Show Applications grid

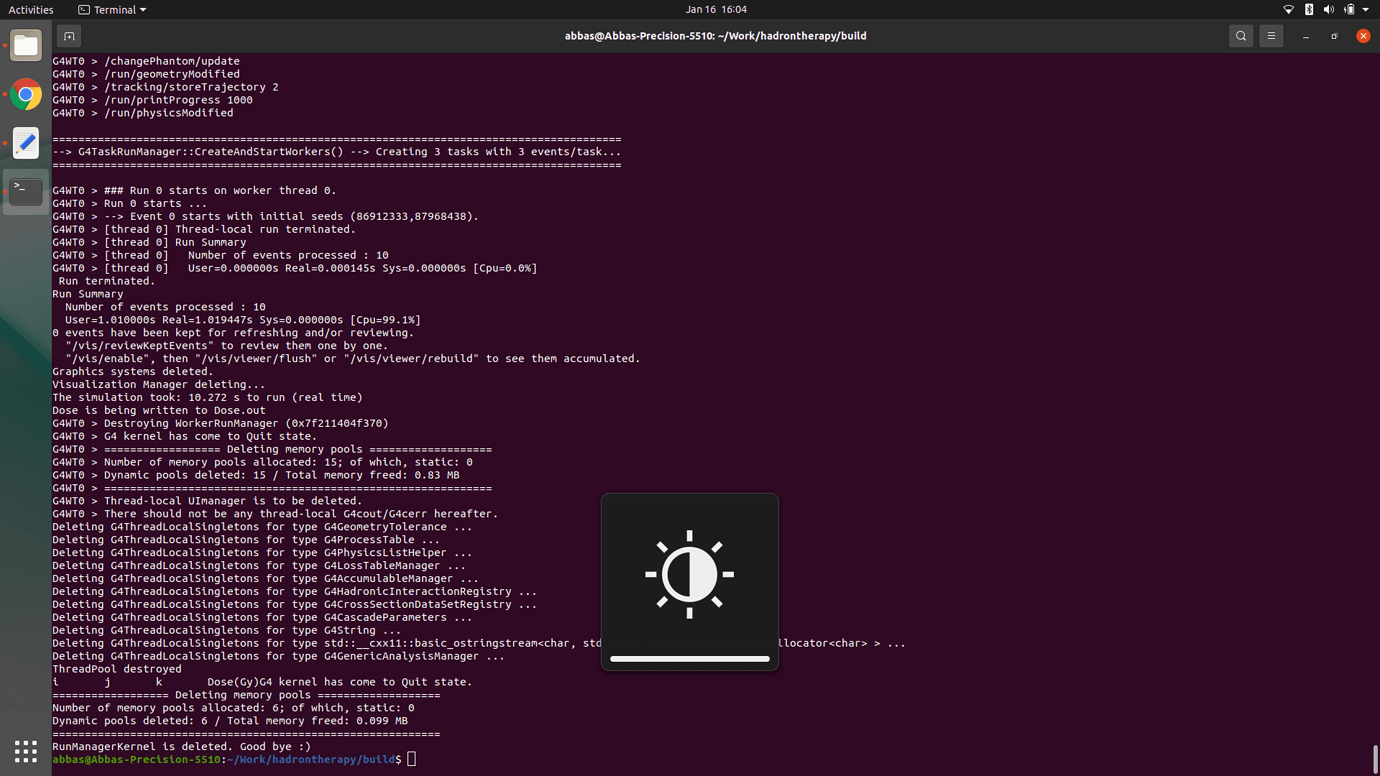coord(26,751)
